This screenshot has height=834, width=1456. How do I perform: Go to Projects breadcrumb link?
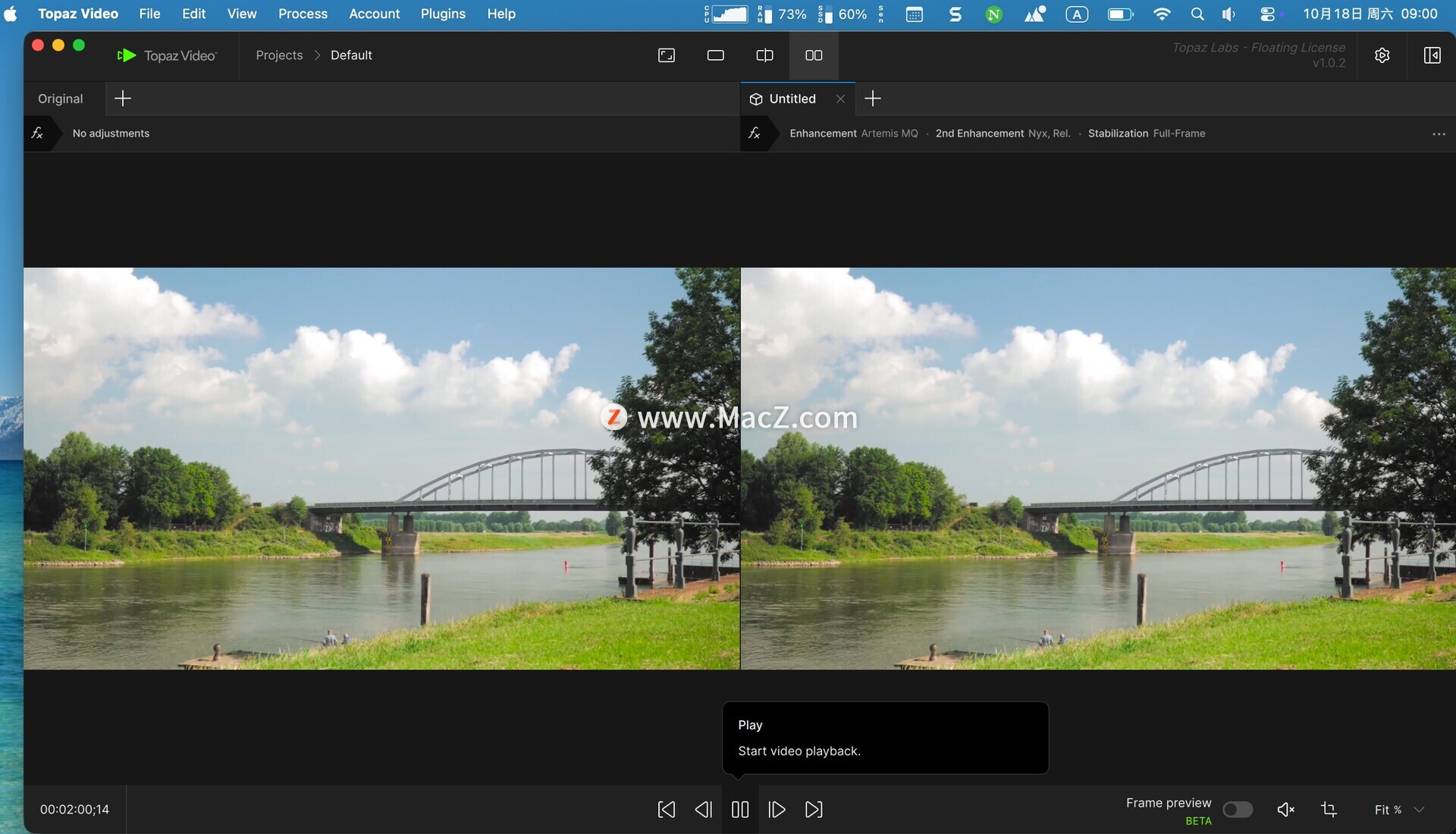pos(279,55)
